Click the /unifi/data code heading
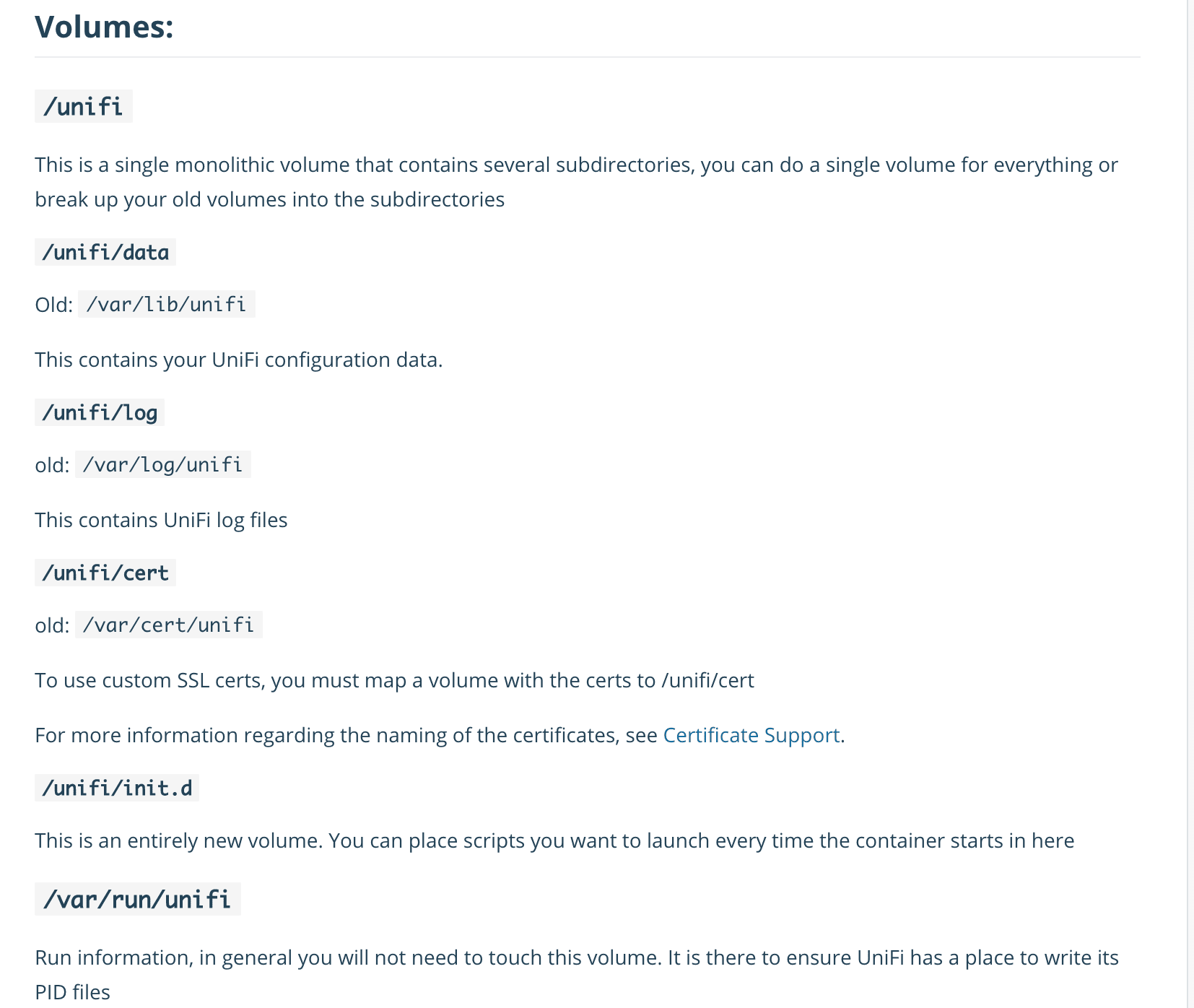The image size is (1194, 1008). pos(105,252)
